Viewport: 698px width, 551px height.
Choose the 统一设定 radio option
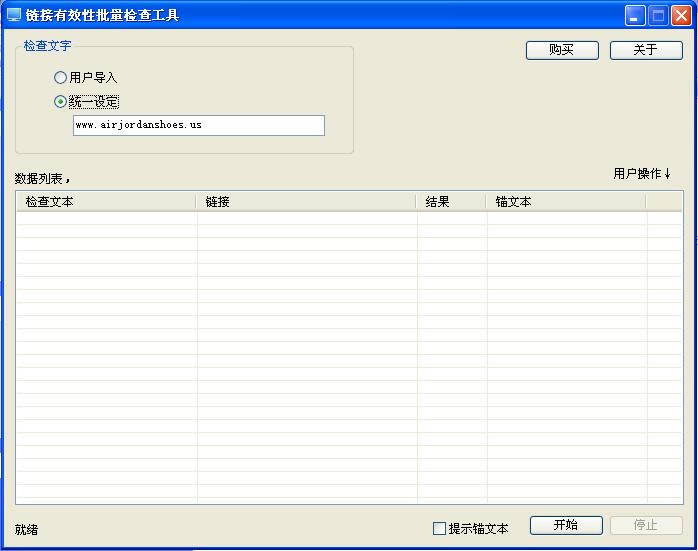tap(61, 101)
